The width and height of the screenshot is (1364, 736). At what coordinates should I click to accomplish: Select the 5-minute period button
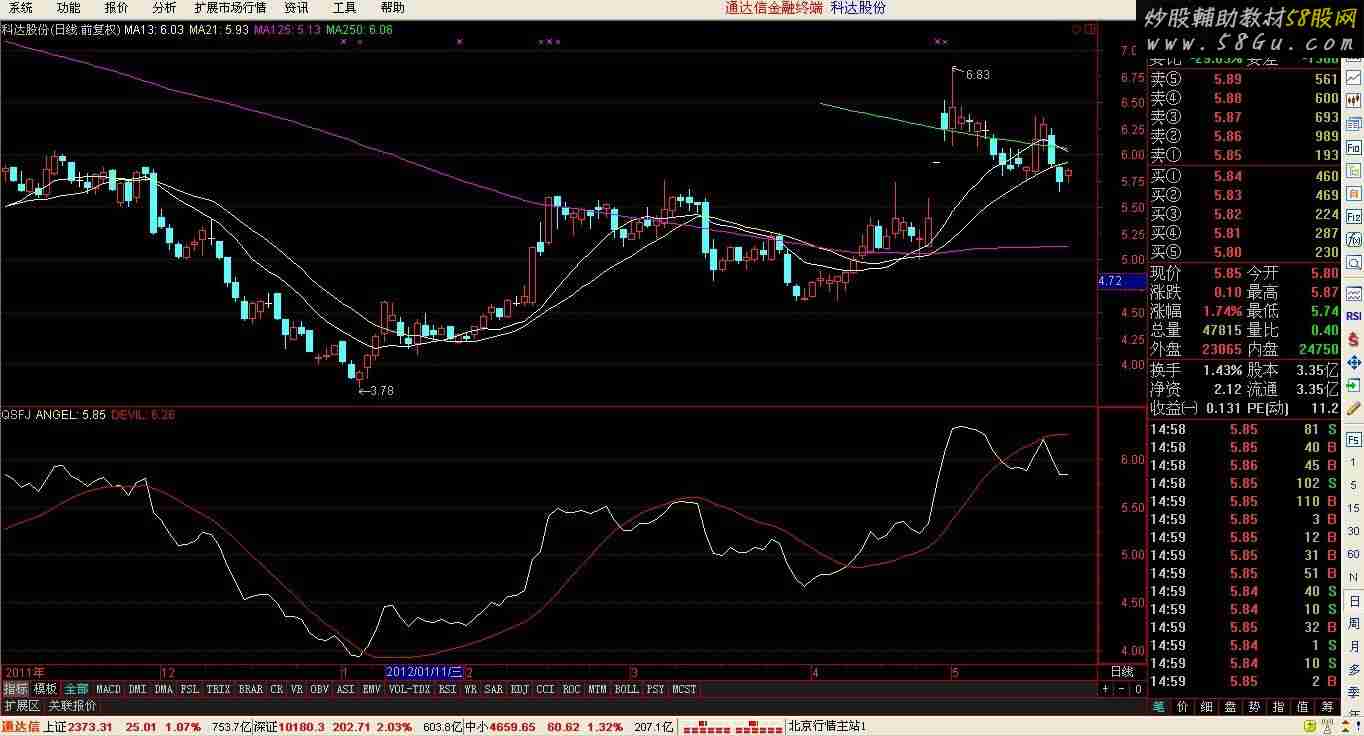point(1354,485)
